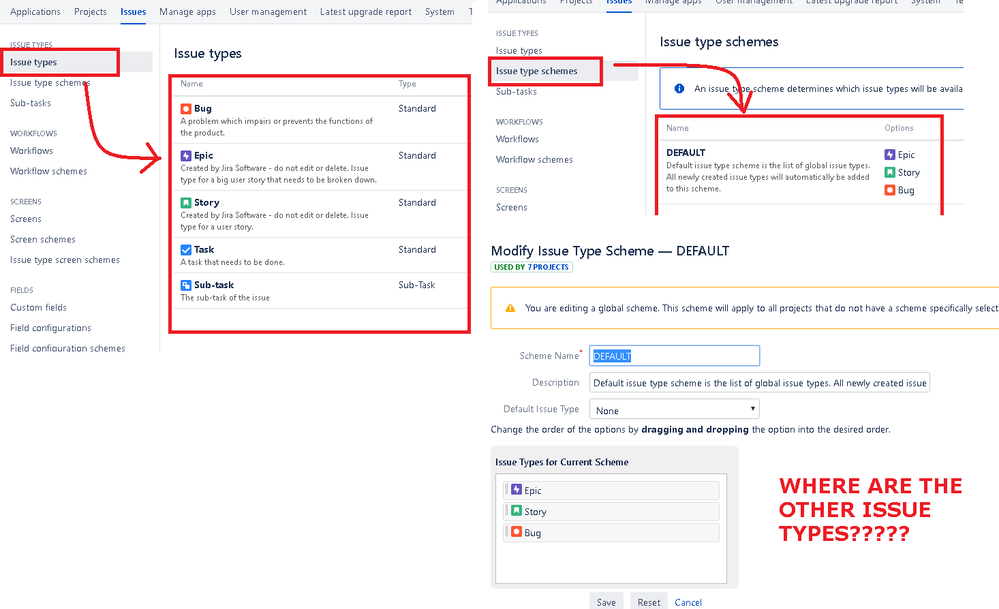The height and width of the screenshot is (609, 999).
Task: Open Workflow schemes in the Issue types page sidebar
Action: (x=48, y=171)
